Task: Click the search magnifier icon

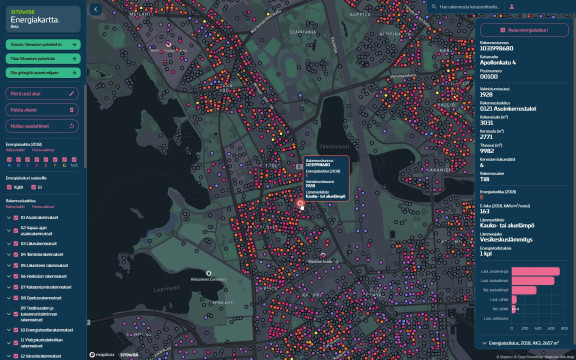Action: (434, 7)
